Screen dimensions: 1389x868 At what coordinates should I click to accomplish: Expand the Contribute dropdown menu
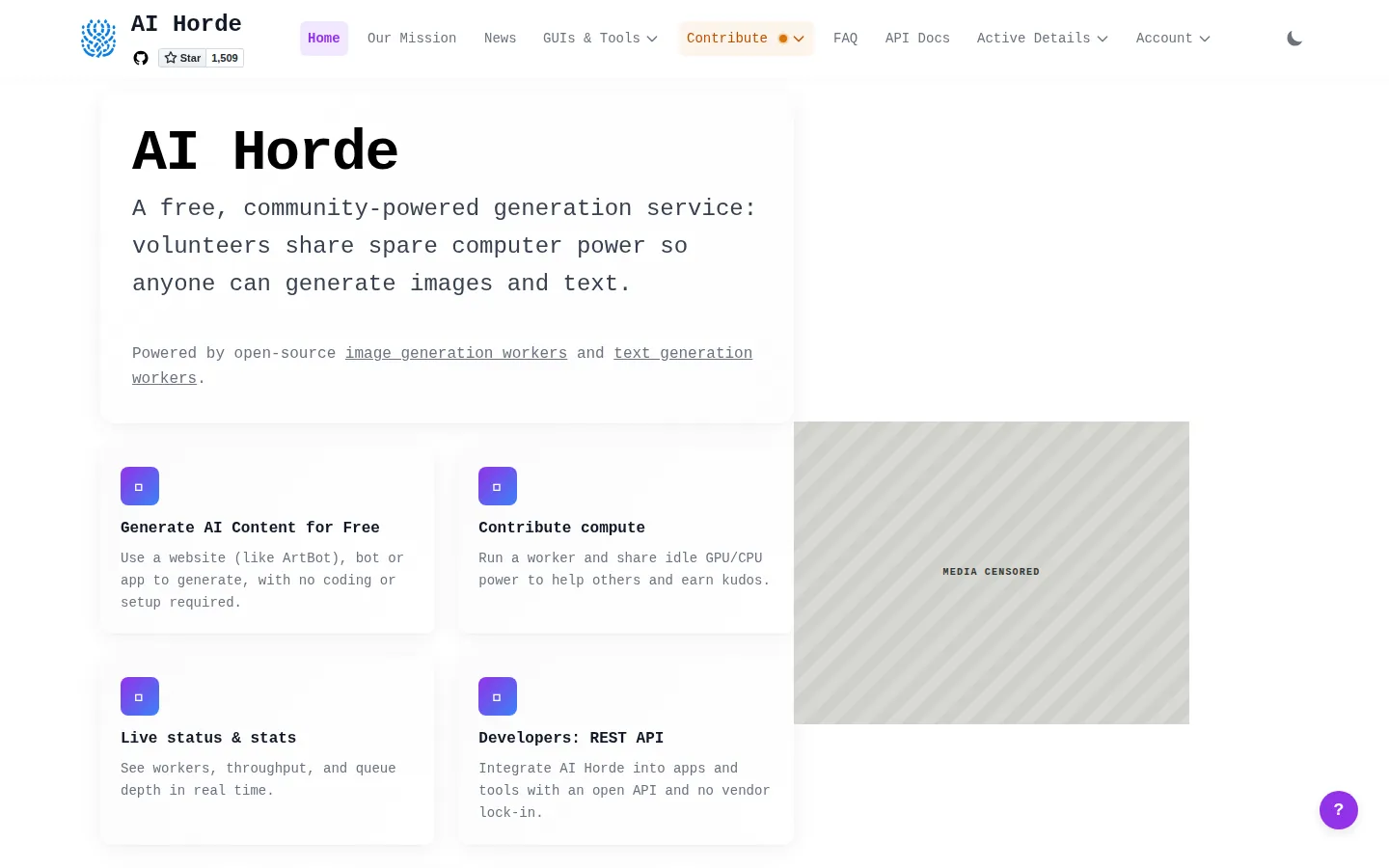click(746, 39)
